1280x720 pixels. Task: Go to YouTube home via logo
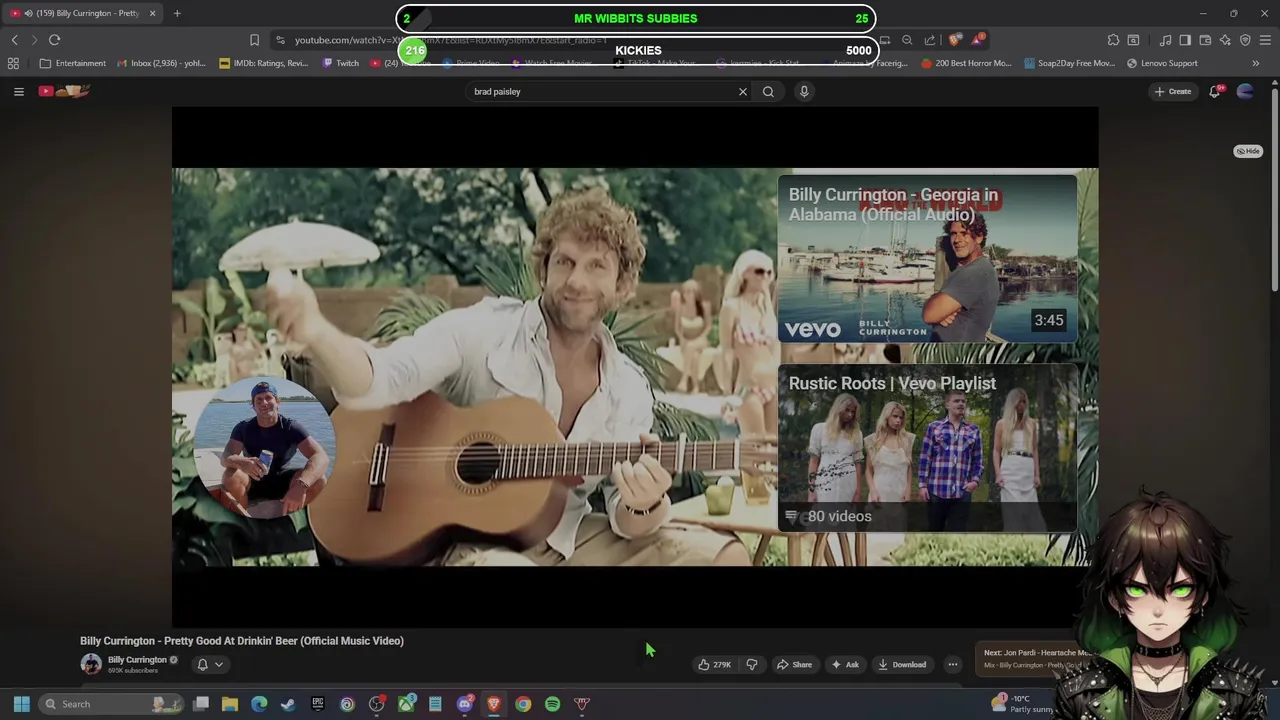click(x=64, y=91)
